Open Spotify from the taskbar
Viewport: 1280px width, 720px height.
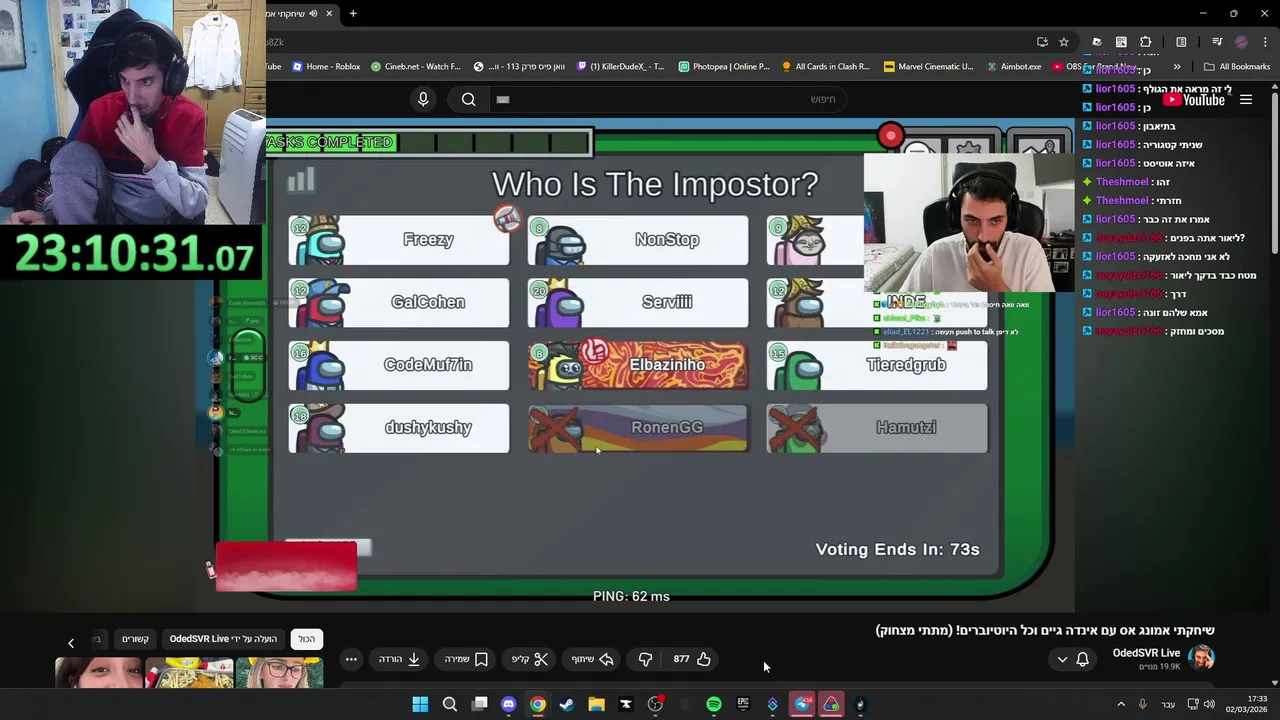[x=713, y=704]
